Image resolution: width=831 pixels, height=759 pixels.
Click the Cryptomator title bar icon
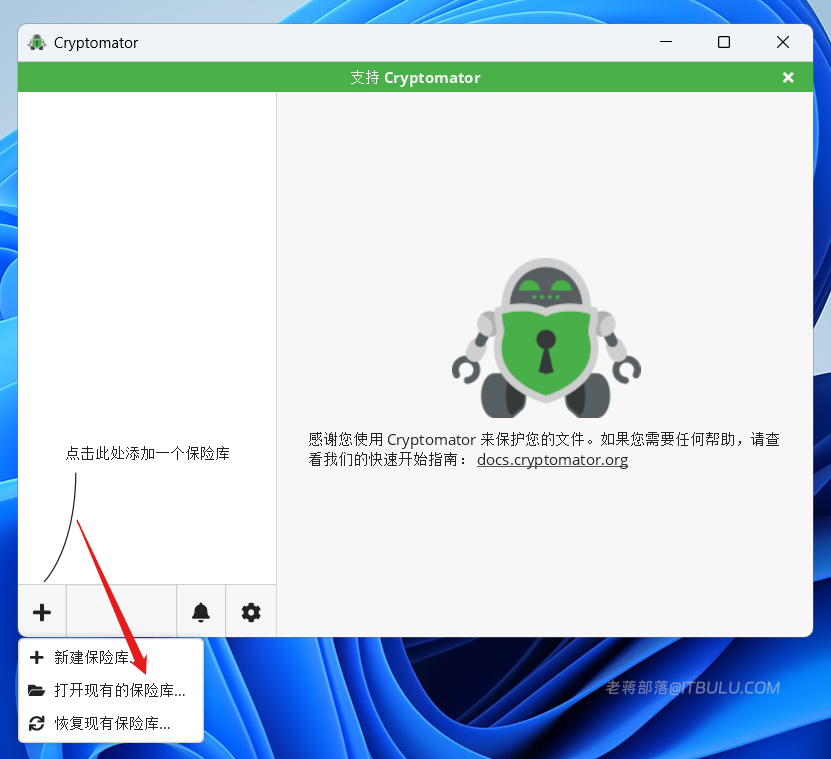coord(37,42)
